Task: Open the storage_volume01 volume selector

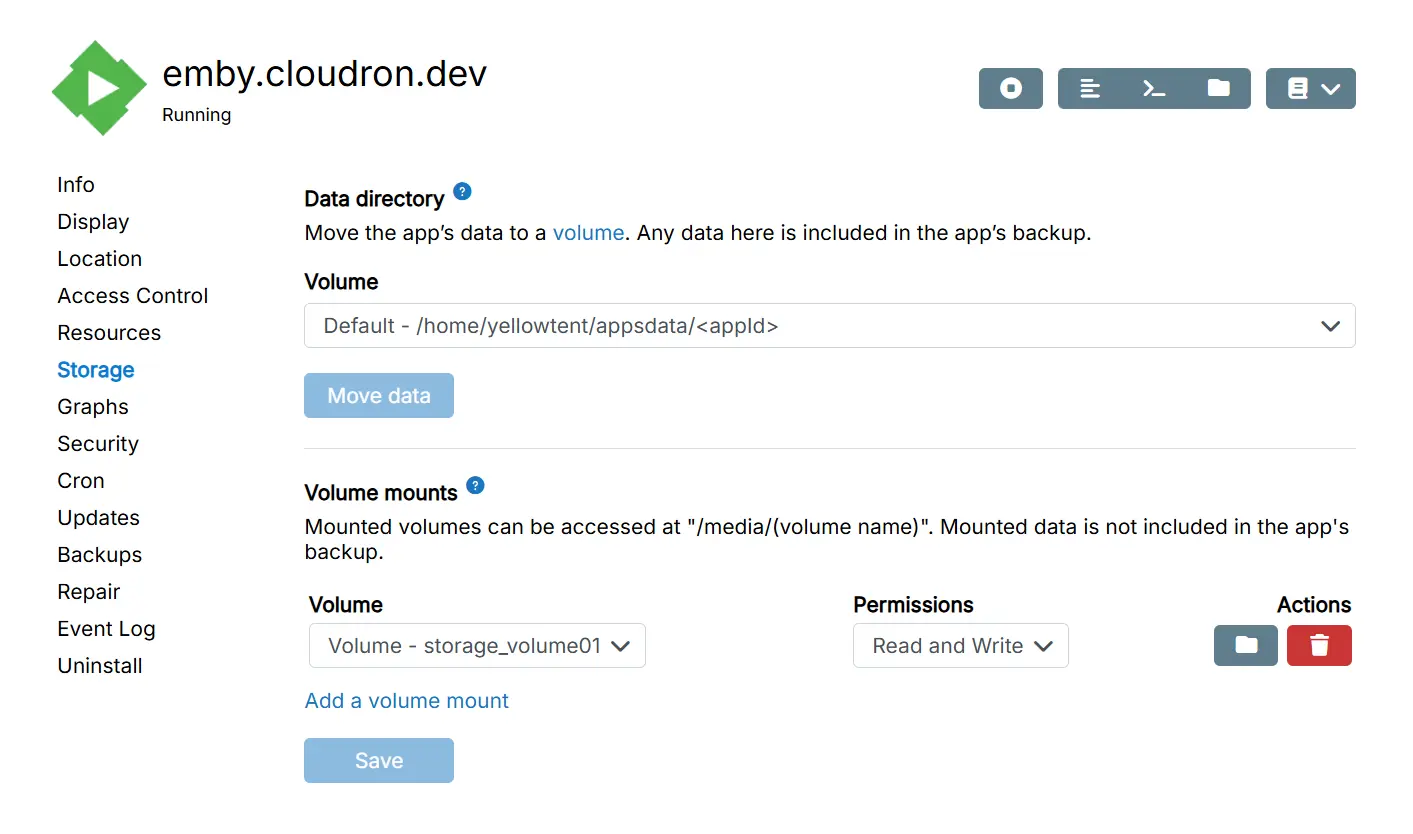Action: click(x=477, y=646)
